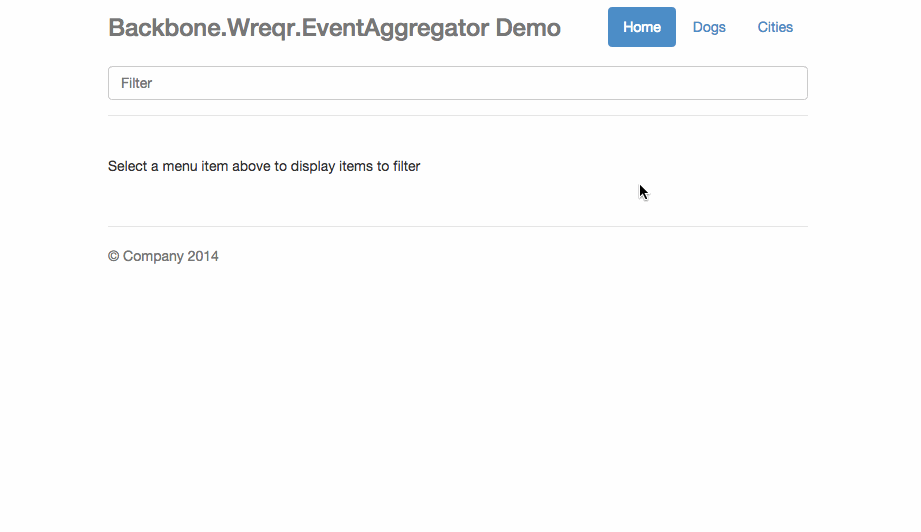Focus the Filter input field
The image size is (921, 532).
458,83
